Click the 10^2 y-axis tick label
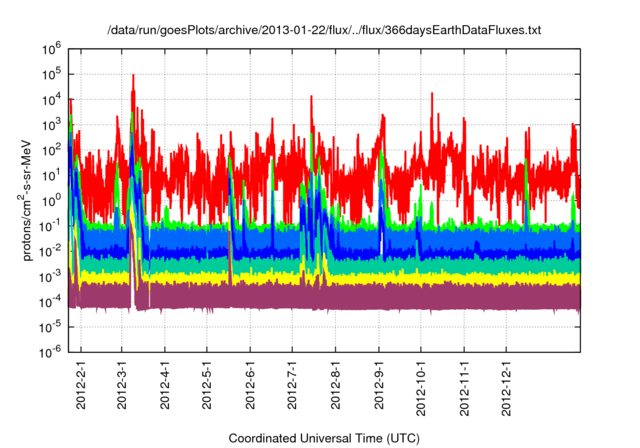This screenshot has height=448, width=640. click(x=51, y=151)
